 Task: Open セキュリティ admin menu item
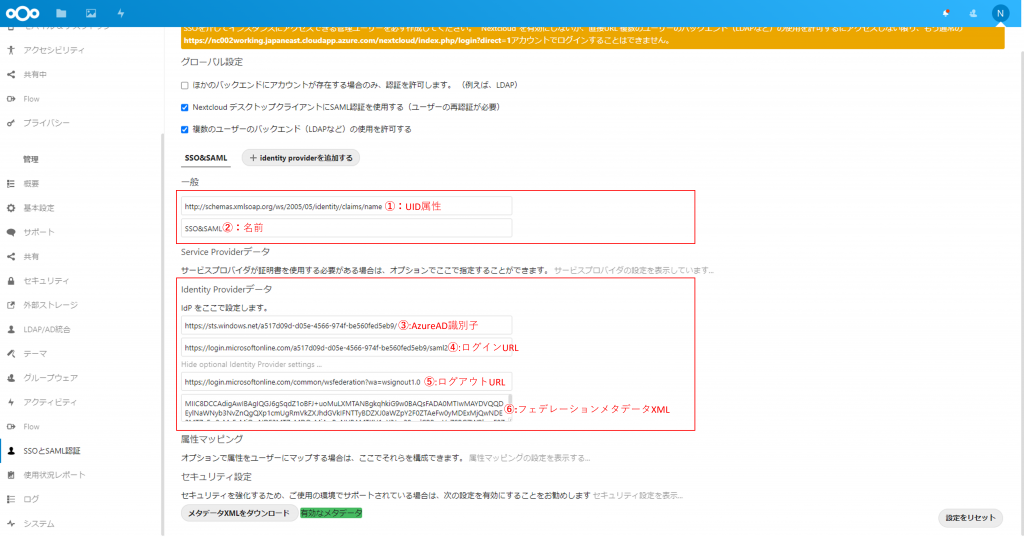(x=46, y=281)
